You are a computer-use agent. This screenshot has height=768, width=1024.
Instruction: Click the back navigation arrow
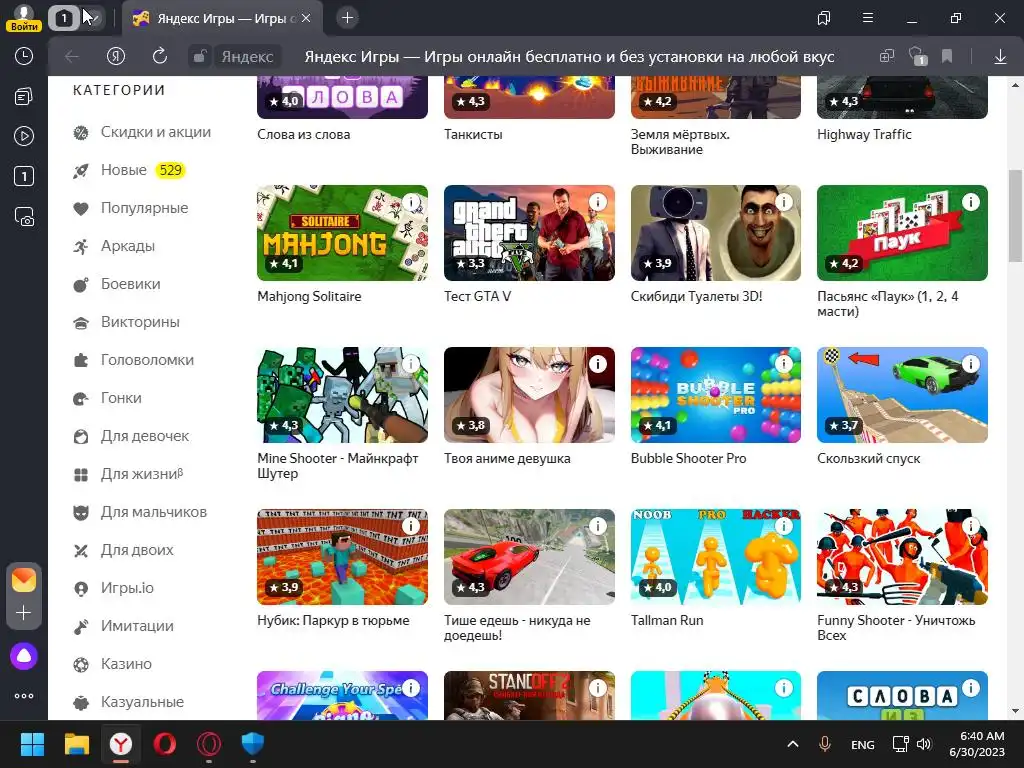tap(71, 57)
